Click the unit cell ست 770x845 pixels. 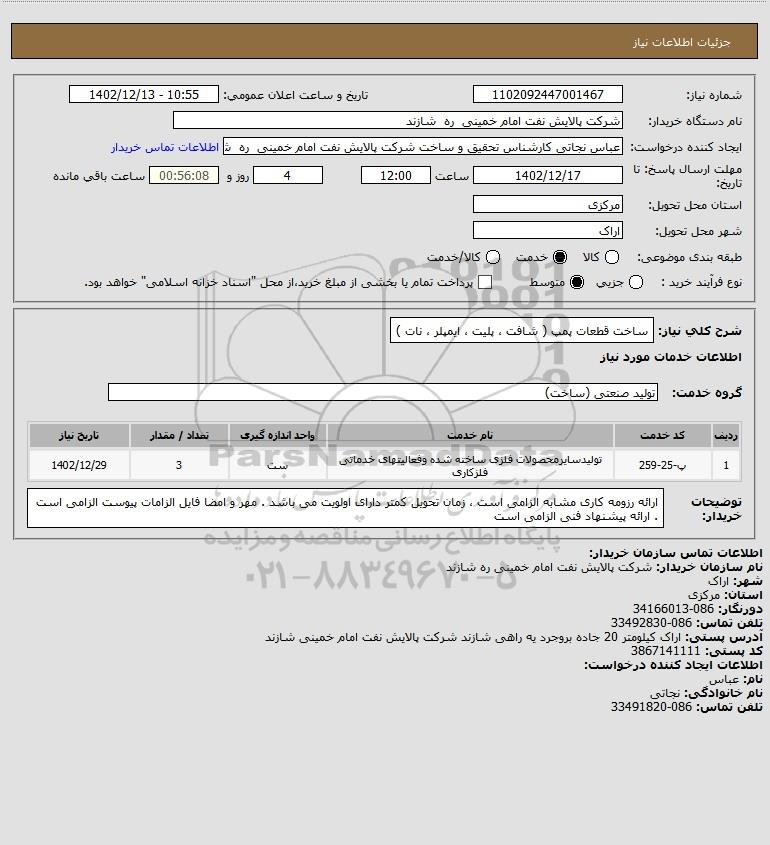[278, 465]
